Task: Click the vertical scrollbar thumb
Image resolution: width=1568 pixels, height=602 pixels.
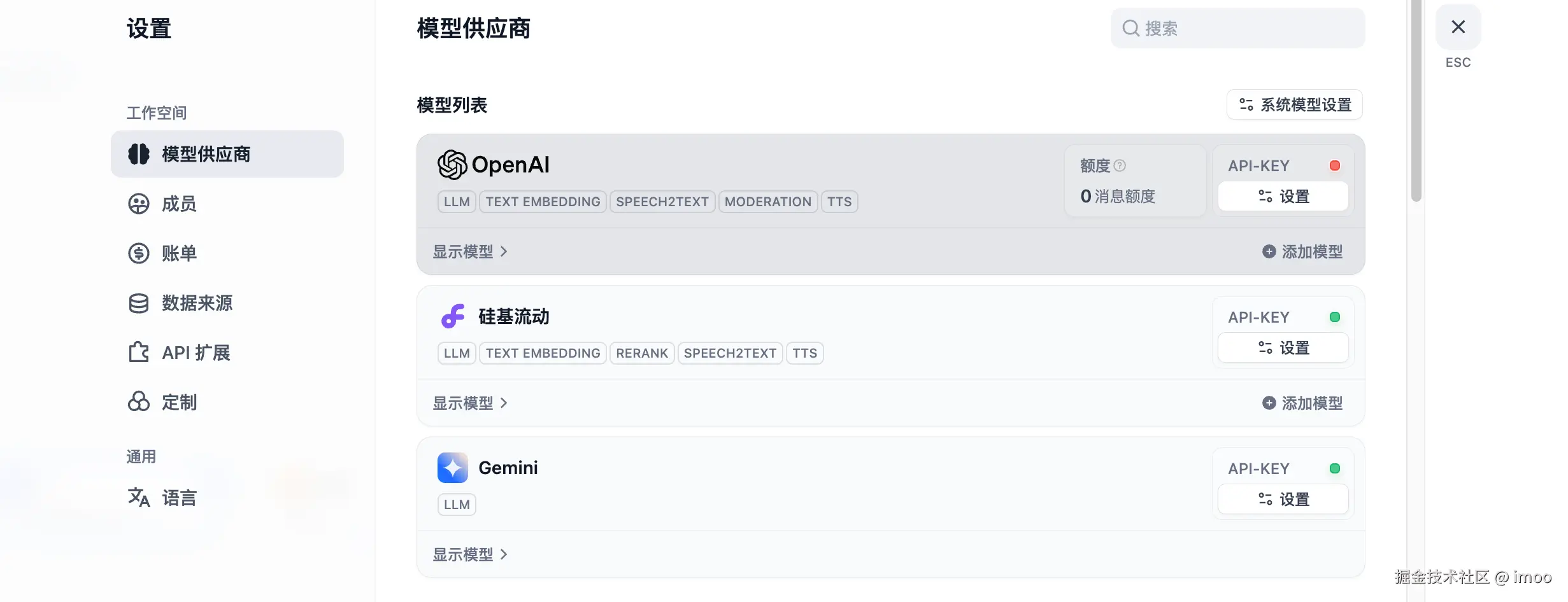Action: (x=1416, y=102)
